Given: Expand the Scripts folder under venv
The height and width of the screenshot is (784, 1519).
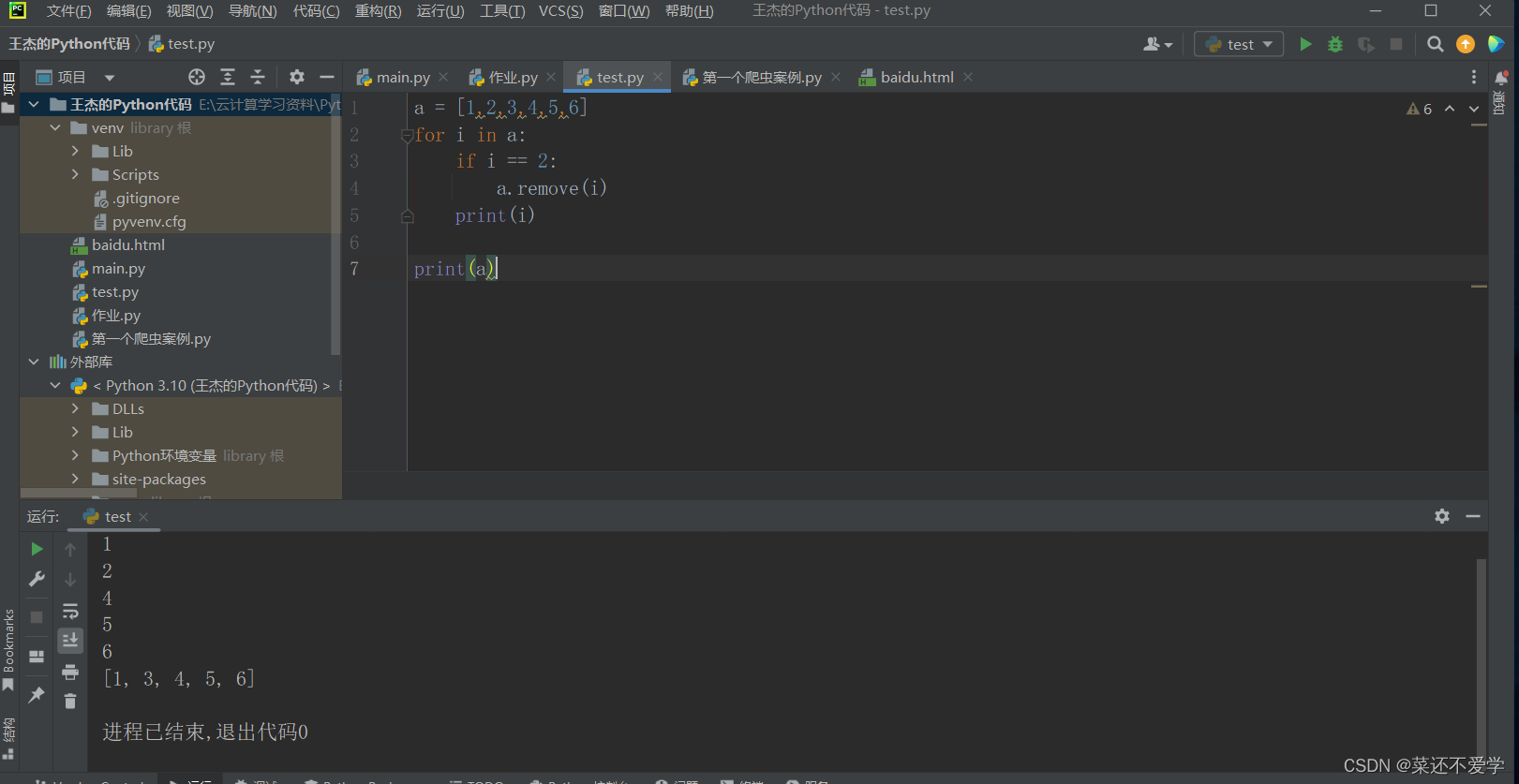Looking at the screenshot, I should (76, 174).
